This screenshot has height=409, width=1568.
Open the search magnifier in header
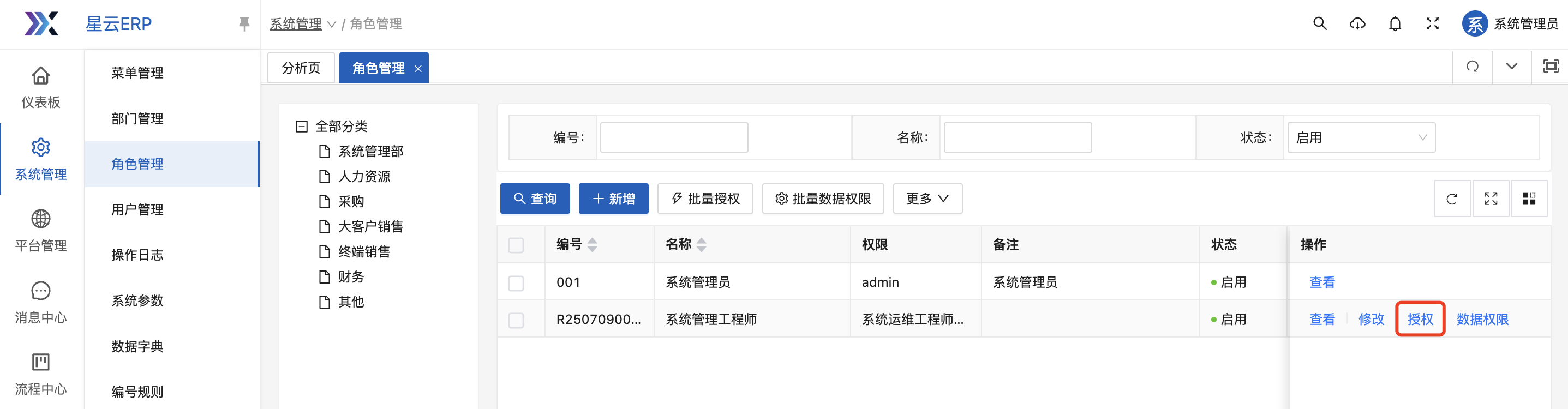[1319, 24]
